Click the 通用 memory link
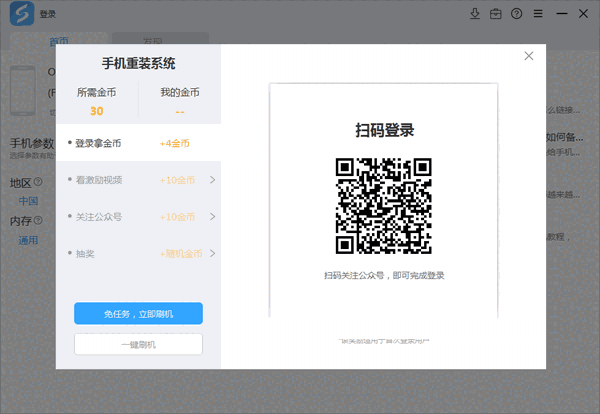The width and height of the screenshot is (600, 414). pyautogui.click(x=27, y=240)
